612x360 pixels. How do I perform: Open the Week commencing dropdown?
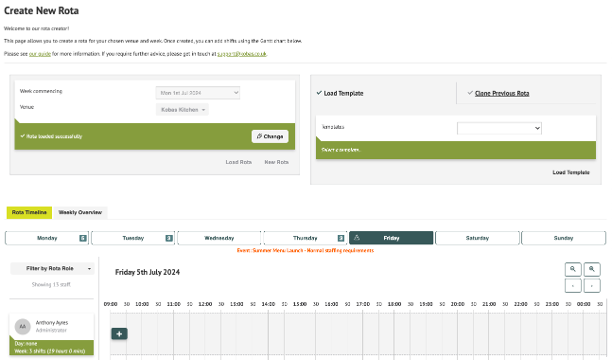point(197,93)
